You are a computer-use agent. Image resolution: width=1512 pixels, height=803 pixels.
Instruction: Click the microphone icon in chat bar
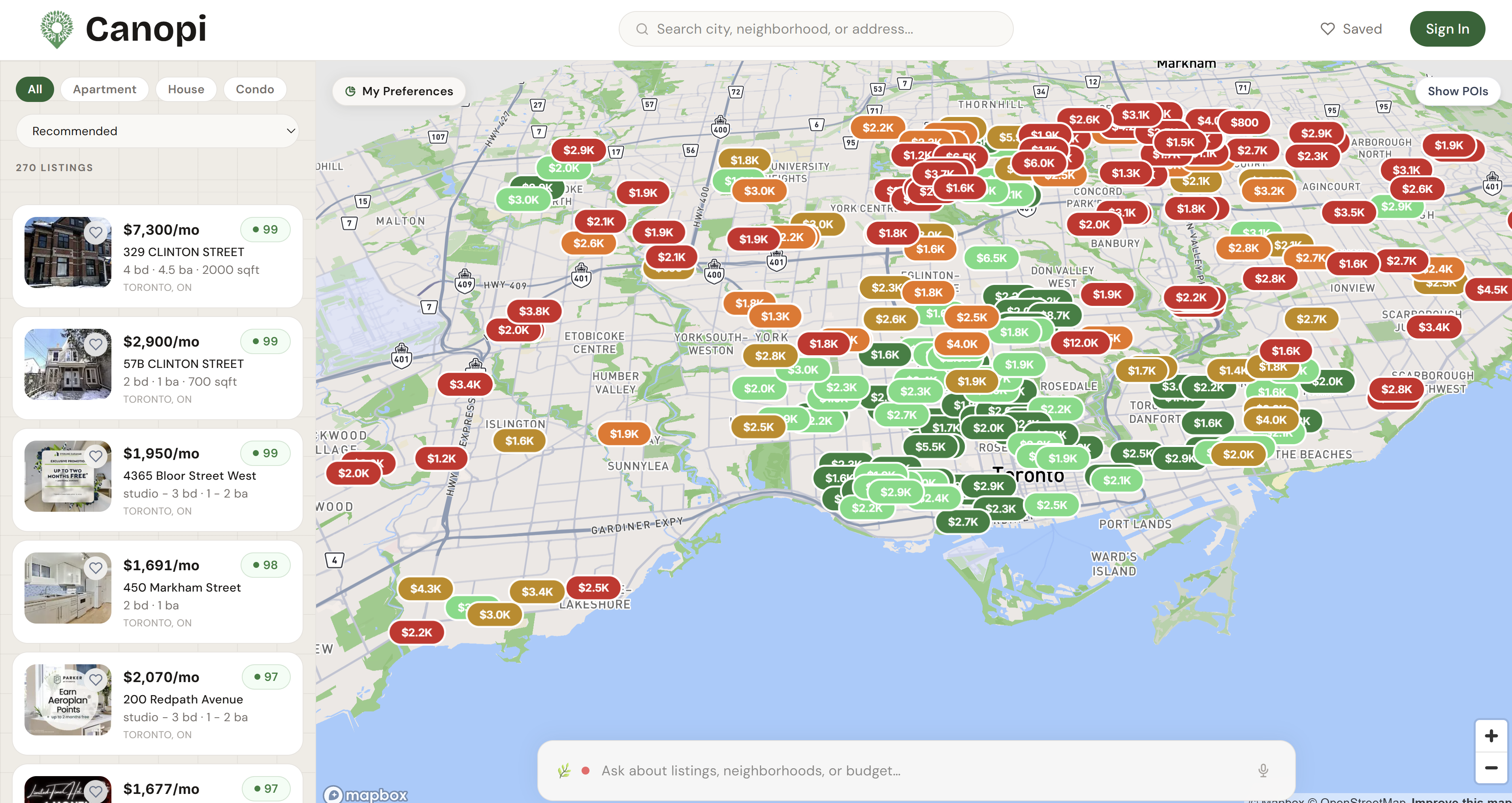pyautogui.click(x=1263, y=771)
